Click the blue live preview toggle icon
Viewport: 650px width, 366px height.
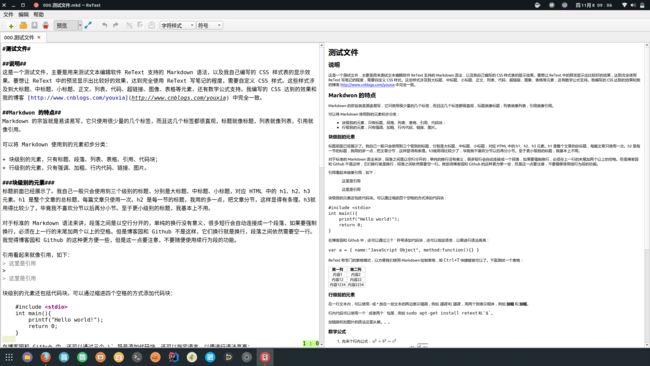tap(88, 26)
